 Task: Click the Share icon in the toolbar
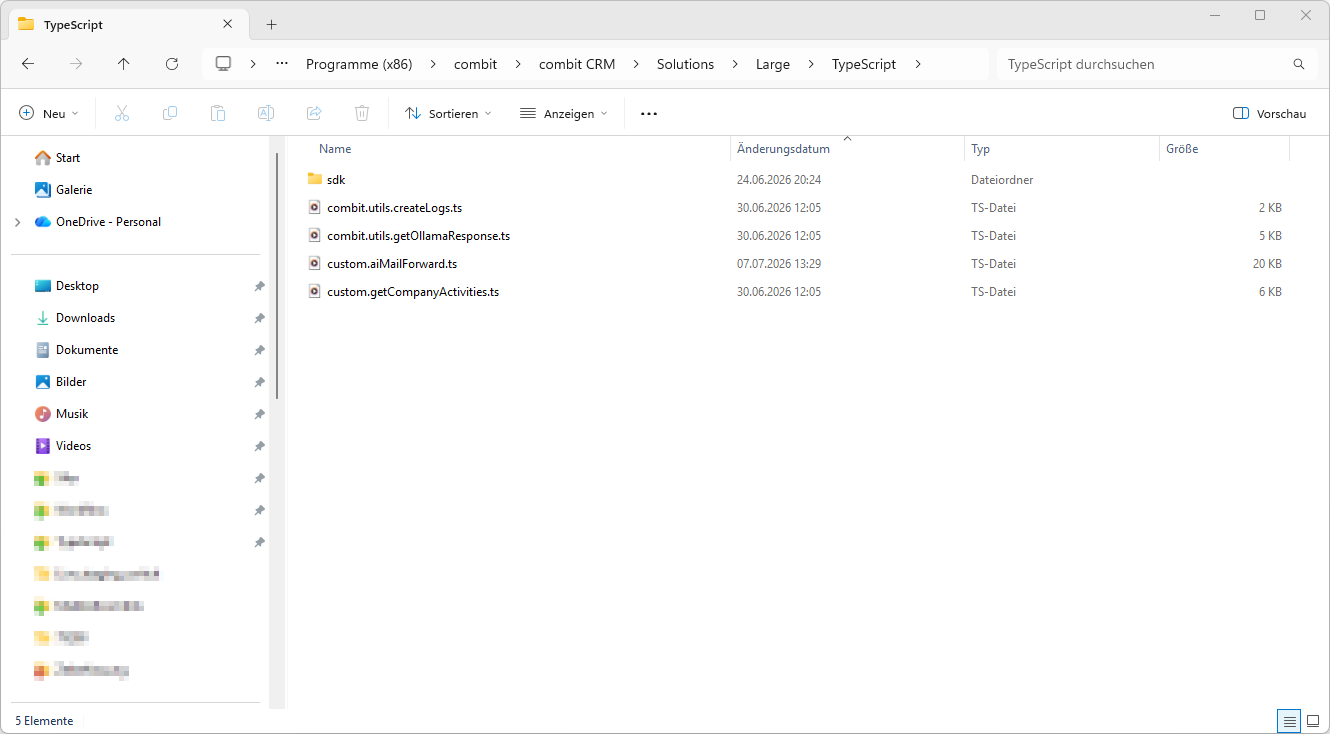coord(314,114)
